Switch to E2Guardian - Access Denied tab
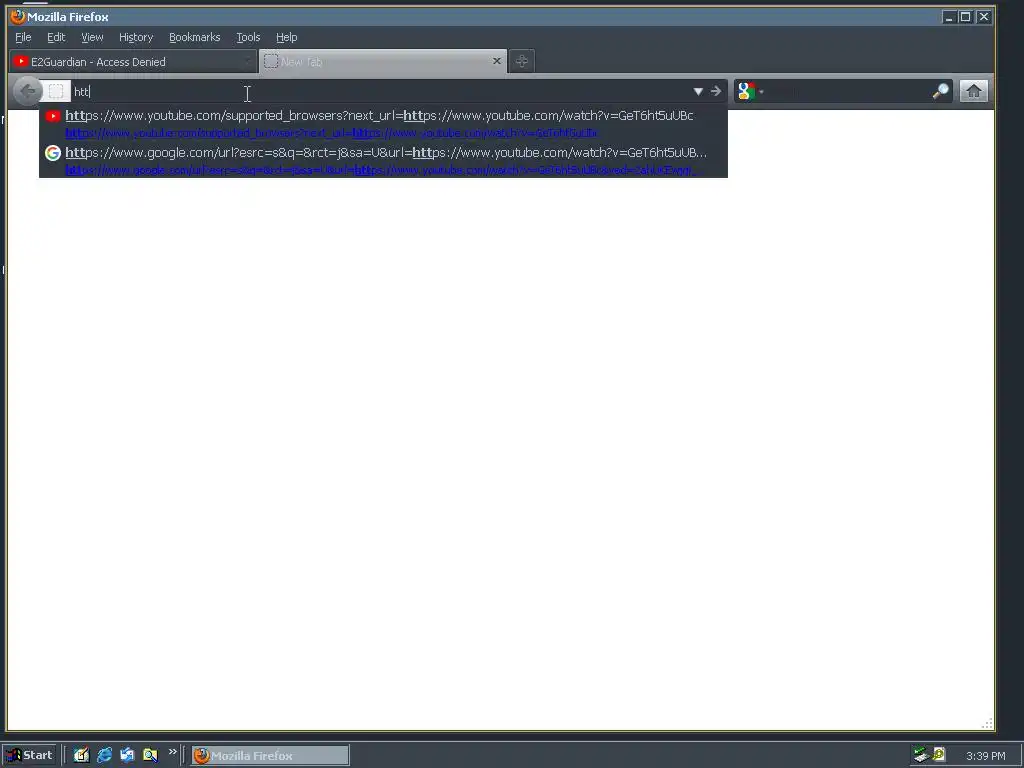The height and width of the screenshot is (768, 1024). click(133, 62)
